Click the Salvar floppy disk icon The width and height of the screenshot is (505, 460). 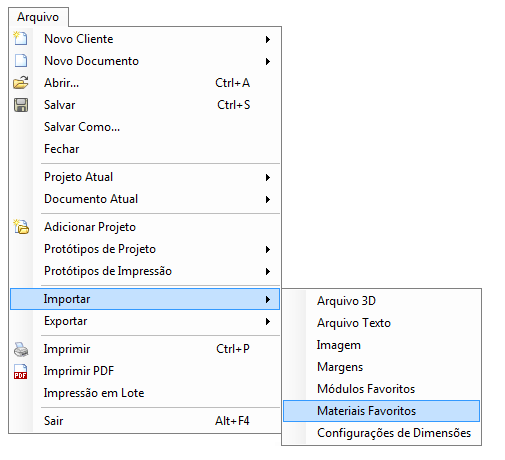21,105
